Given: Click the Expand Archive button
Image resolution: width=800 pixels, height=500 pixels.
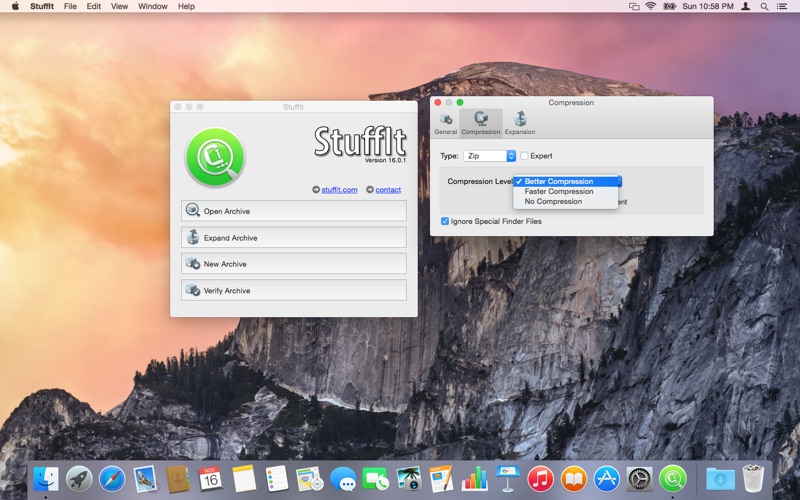Looking at the screenshot, I should (x=294, y=237).
